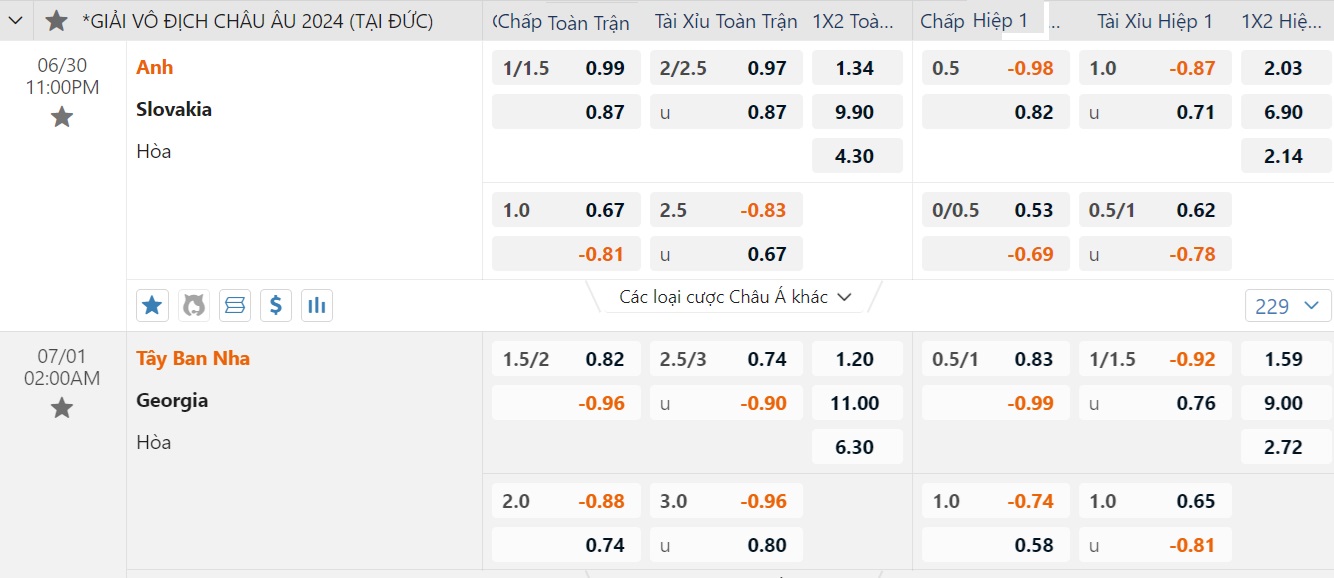Toggle favorite star for the 06/30 match
Viewport: 1334px width, 578px height.
coord(62,118)
